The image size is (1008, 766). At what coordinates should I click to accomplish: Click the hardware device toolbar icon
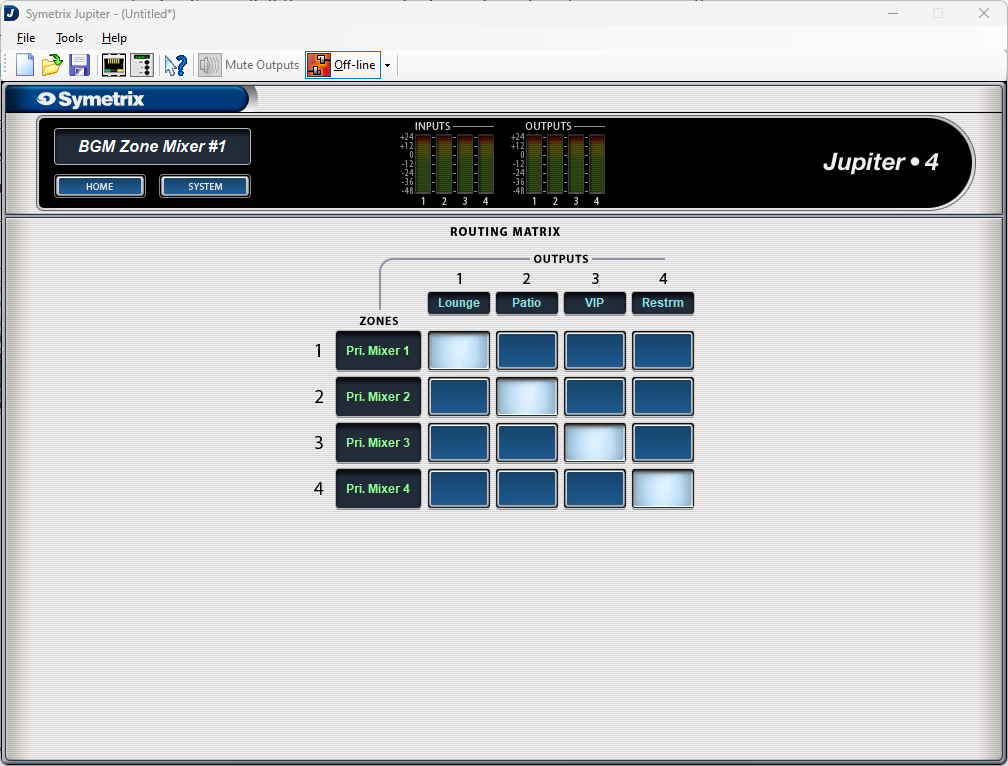tap(141, 64)
